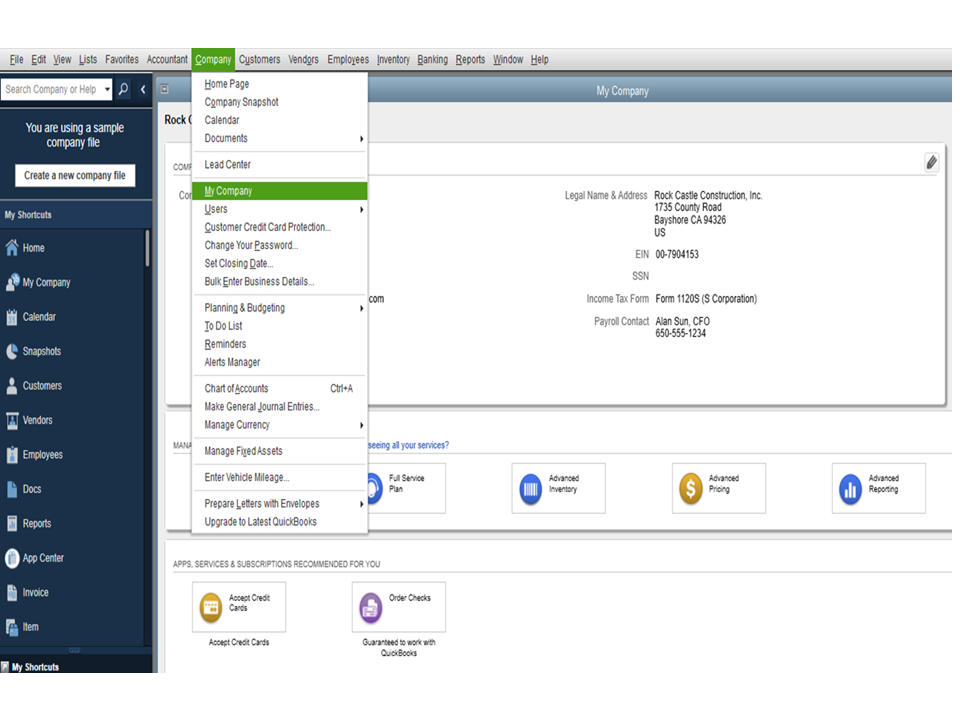
Task: Open the Reports menu in menu bar
Action: (470, 59)
